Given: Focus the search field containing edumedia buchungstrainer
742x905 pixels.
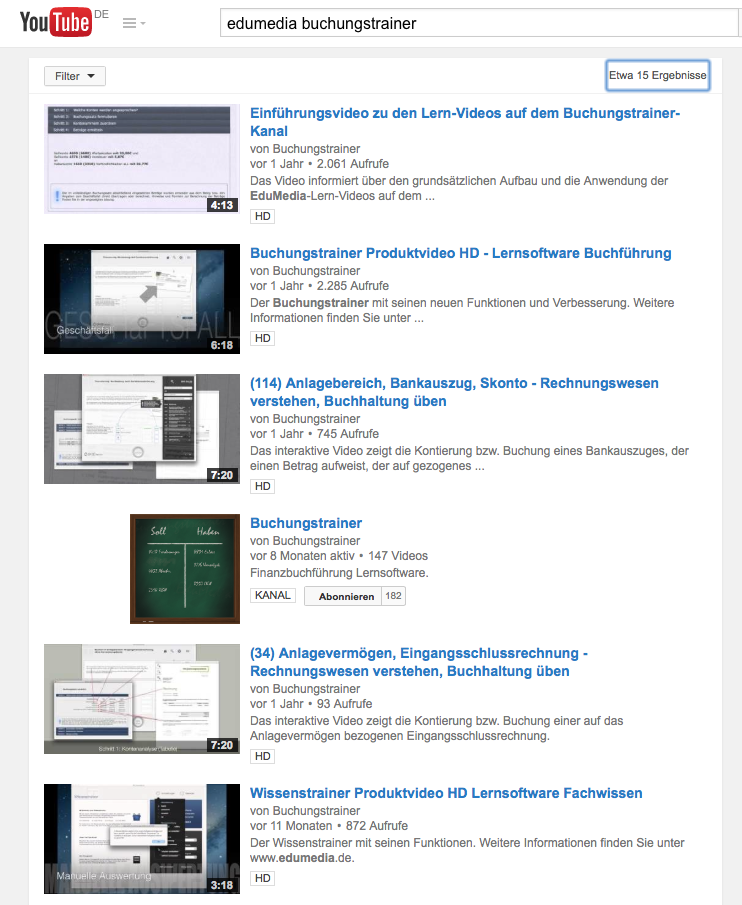Looking at the screenshot, I should [x=479, y=23].
